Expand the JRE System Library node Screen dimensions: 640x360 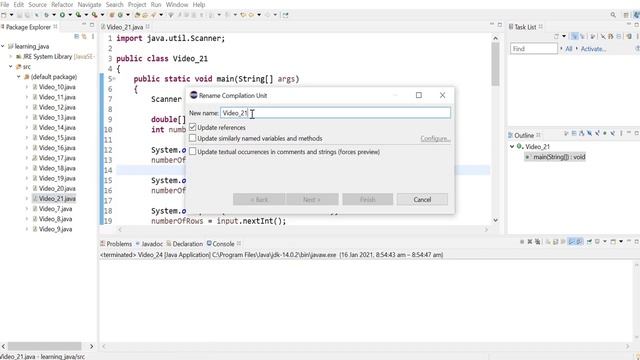(x=11, y=56)
